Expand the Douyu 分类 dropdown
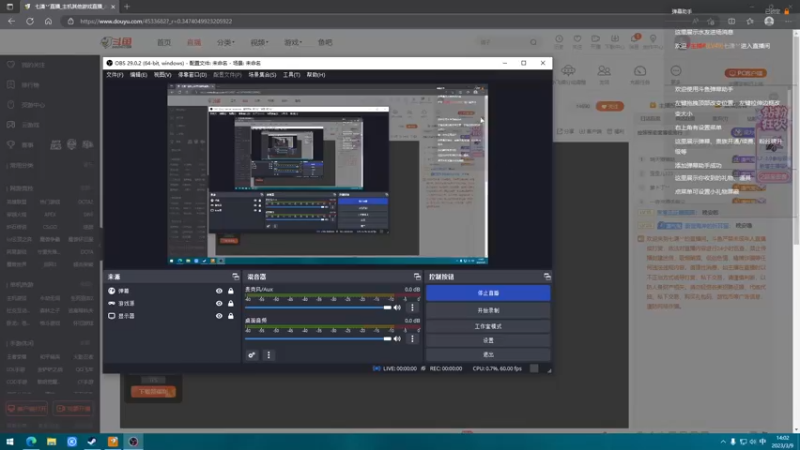 click(x=226, y=42)
